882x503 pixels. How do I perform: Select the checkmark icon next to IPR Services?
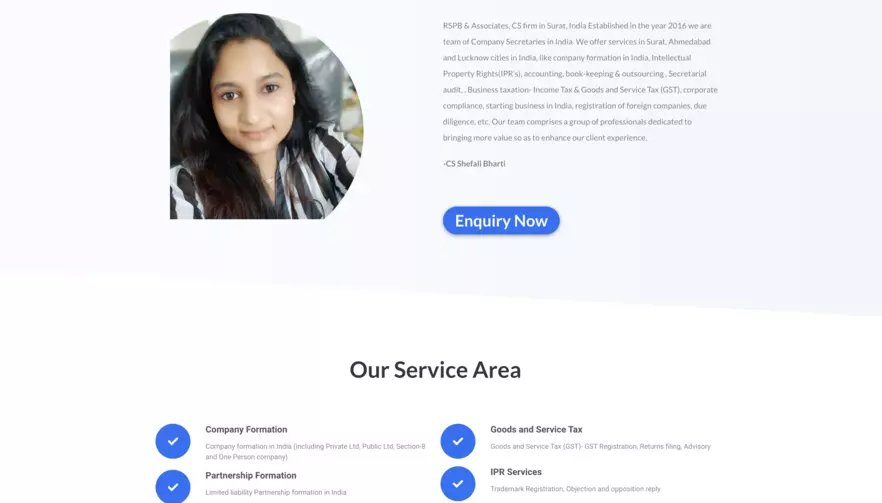pyautogui.click(x=458, y=483)
